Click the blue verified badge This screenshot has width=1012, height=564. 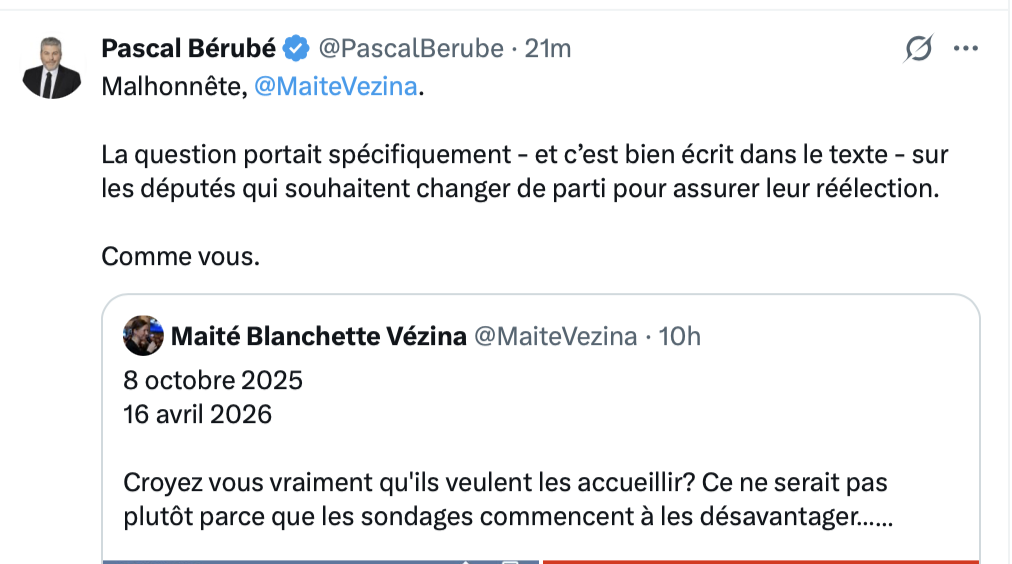(x=295, y=47)
